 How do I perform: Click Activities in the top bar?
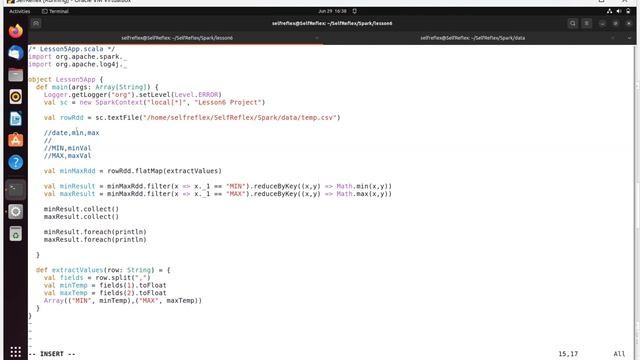pyautogui.click(x=20, y=11)
